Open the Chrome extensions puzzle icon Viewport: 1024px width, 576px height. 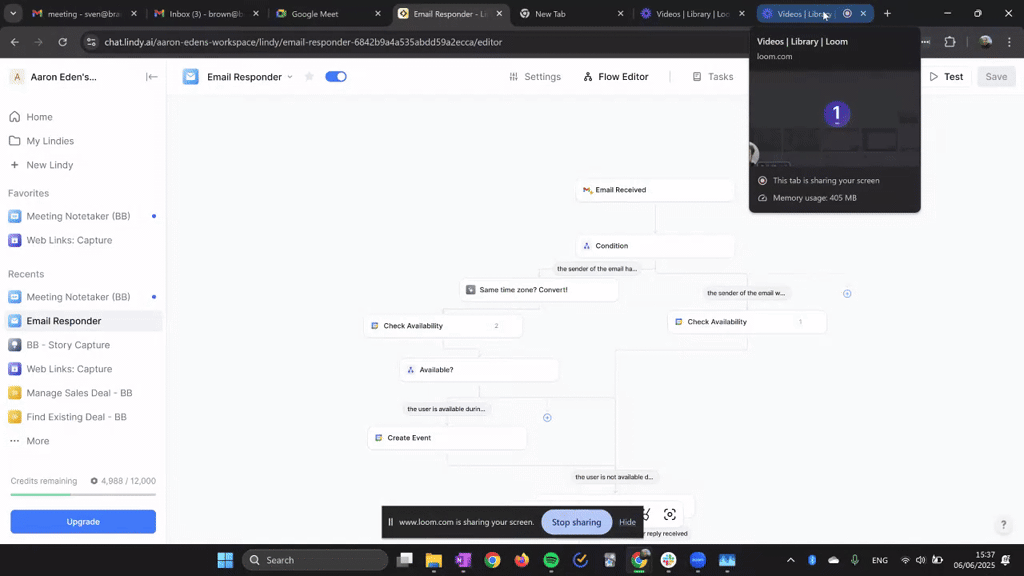click(950, 42)
